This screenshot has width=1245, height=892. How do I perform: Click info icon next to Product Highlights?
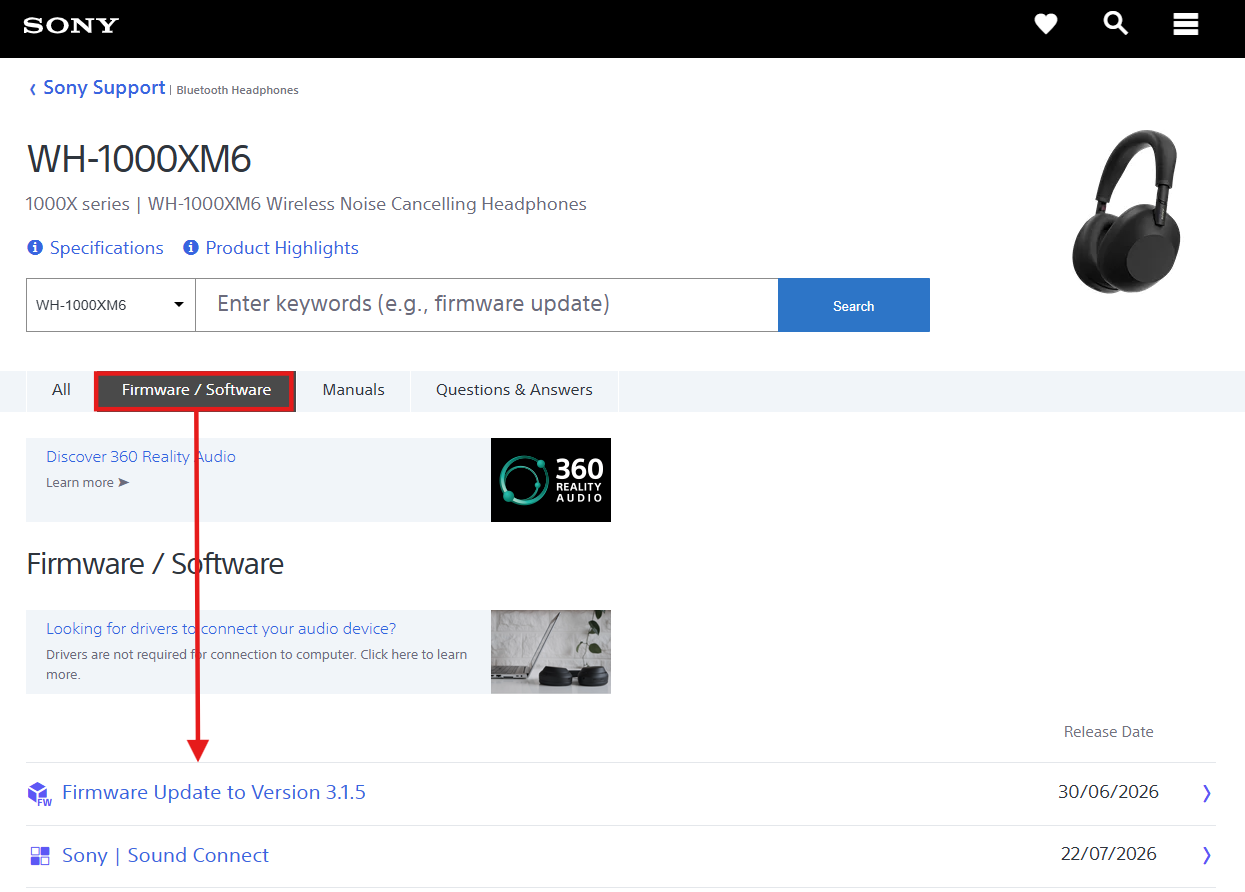191,247
